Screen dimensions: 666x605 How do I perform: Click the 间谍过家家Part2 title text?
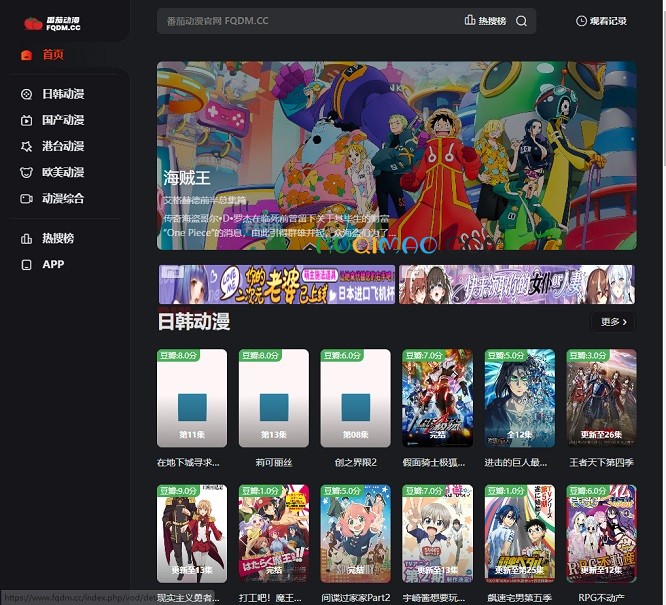click(x=356, y=598)
